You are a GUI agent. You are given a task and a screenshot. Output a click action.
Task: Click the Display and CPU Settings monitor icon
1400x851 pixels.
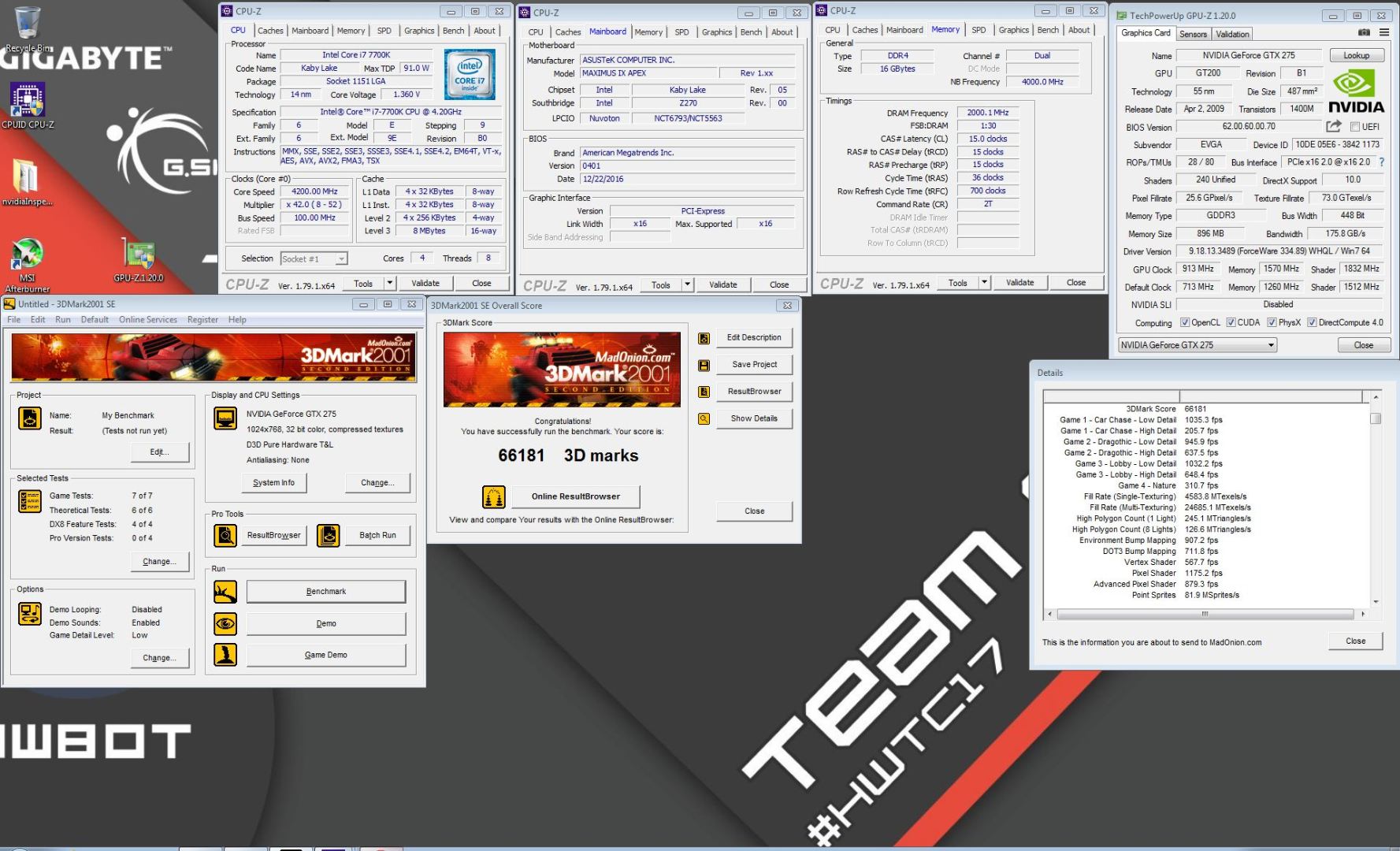225,418
